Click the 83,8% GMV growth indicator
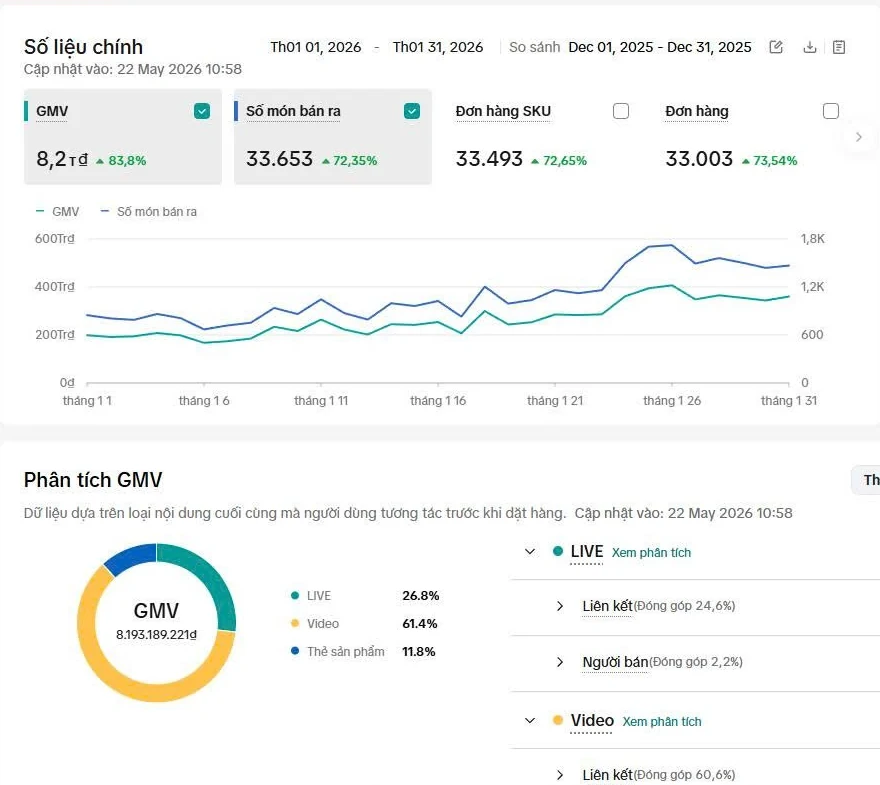This screenshot has height=785, width=880. [x=121, y=161]
